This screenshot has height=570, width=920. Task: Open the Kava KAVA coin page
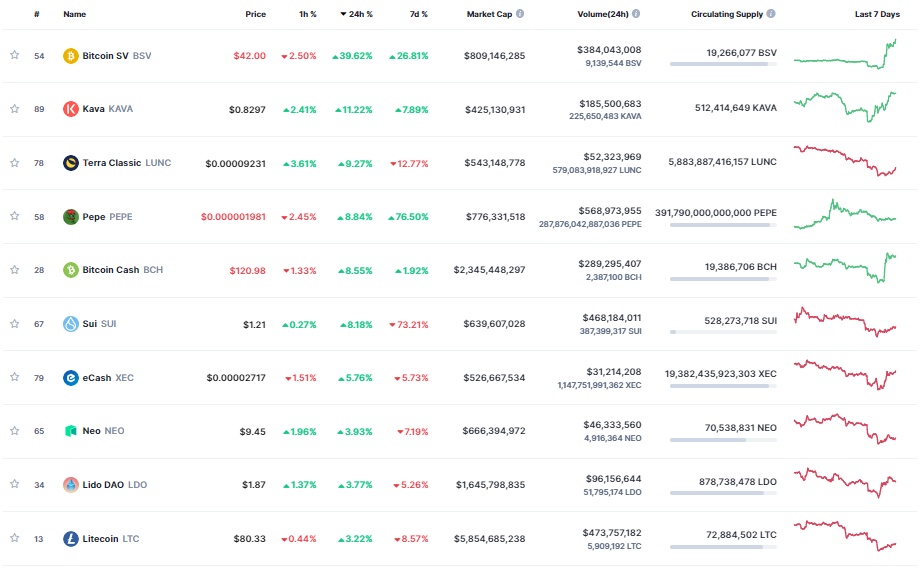coord(107,109)
